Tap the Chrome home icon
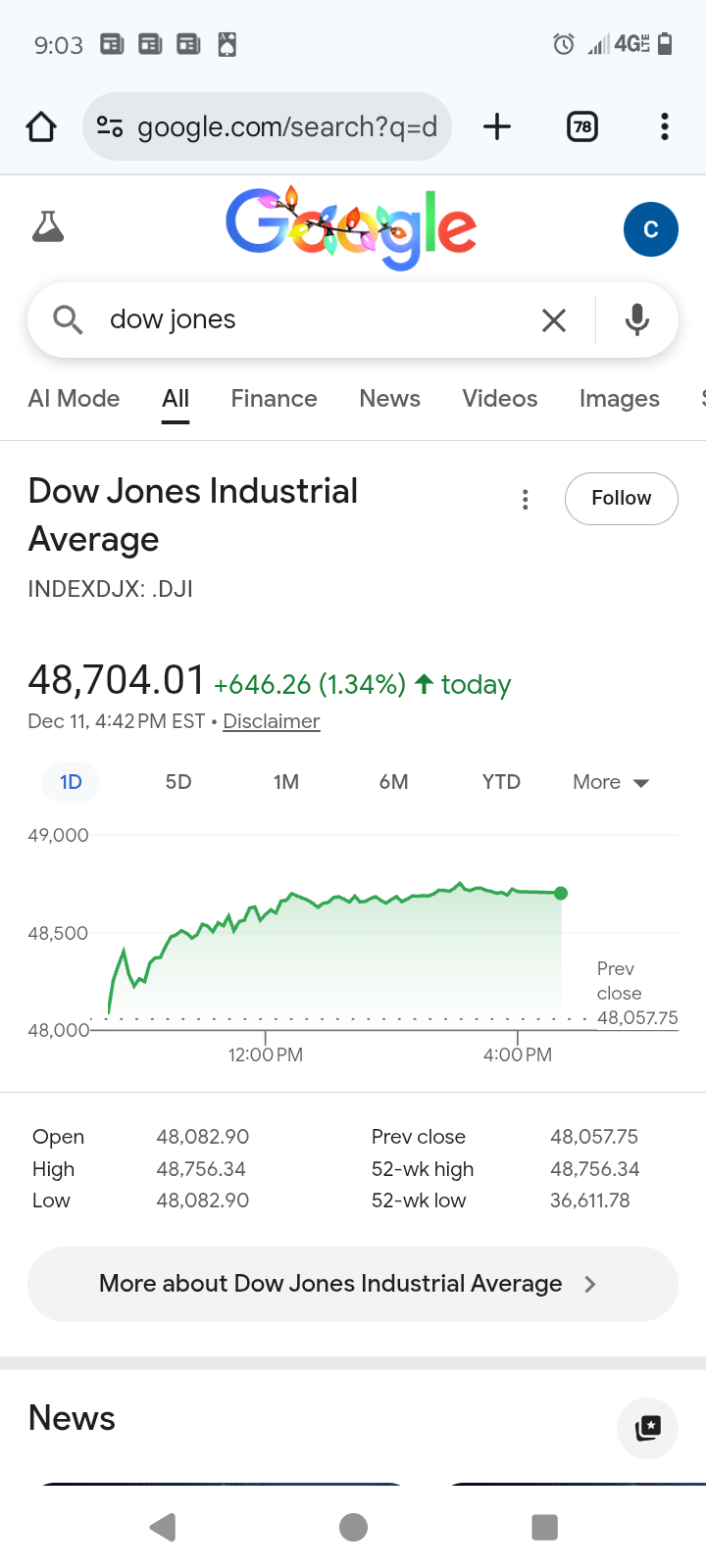The height and width of the screenshot is (1568, 706). coord(41,126)
